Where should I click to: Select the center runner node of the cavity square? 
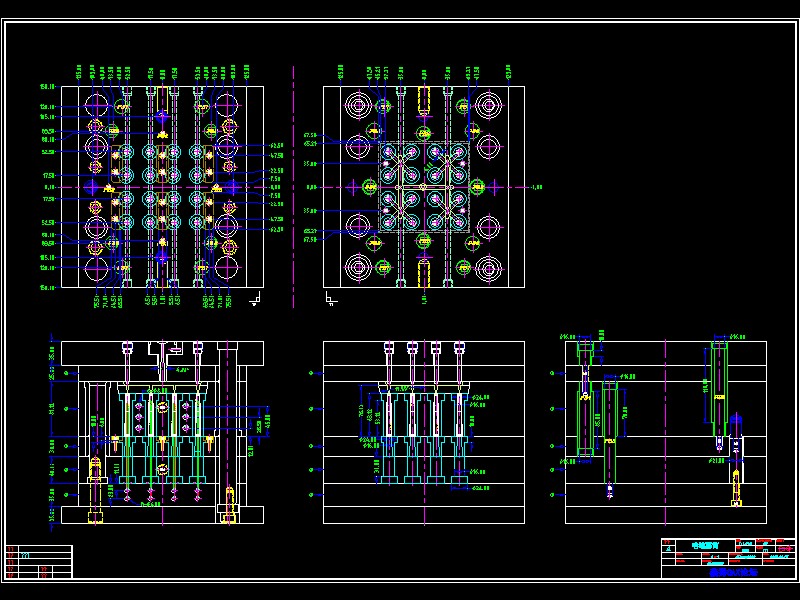[423, 187]
